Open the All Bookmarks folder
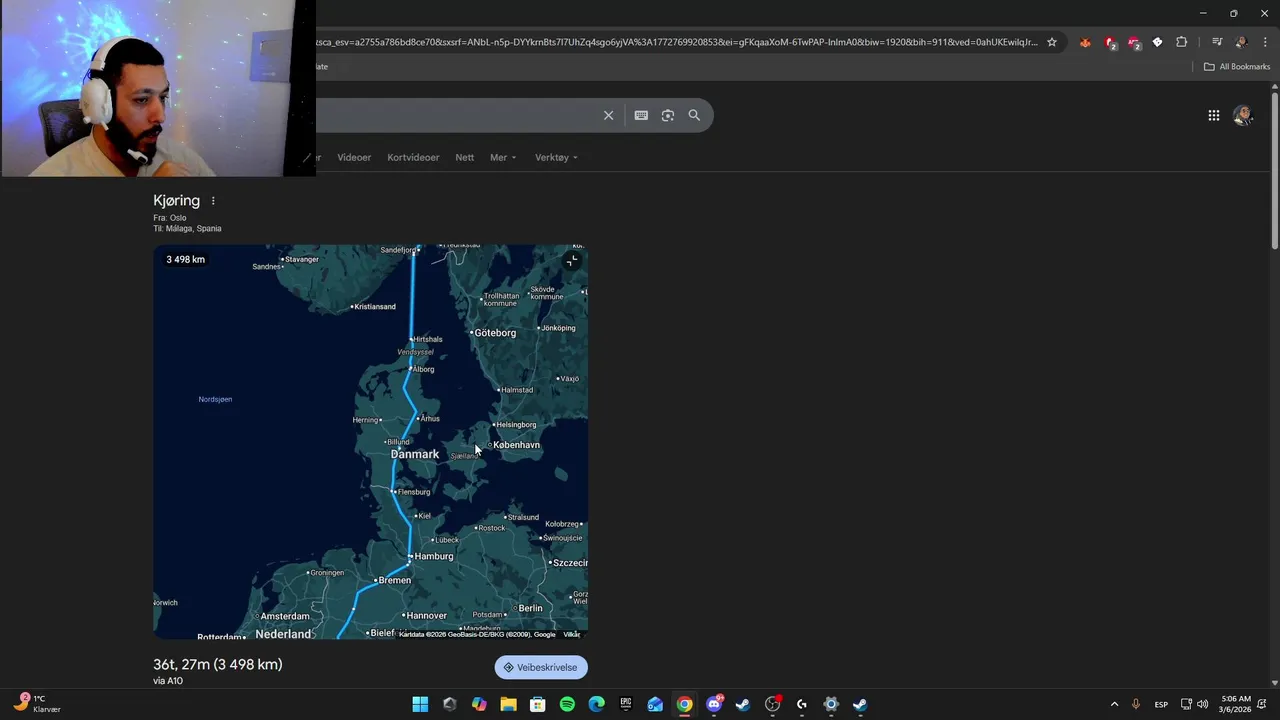This screenshot has height=720, width=1280. coord(1237,67)
